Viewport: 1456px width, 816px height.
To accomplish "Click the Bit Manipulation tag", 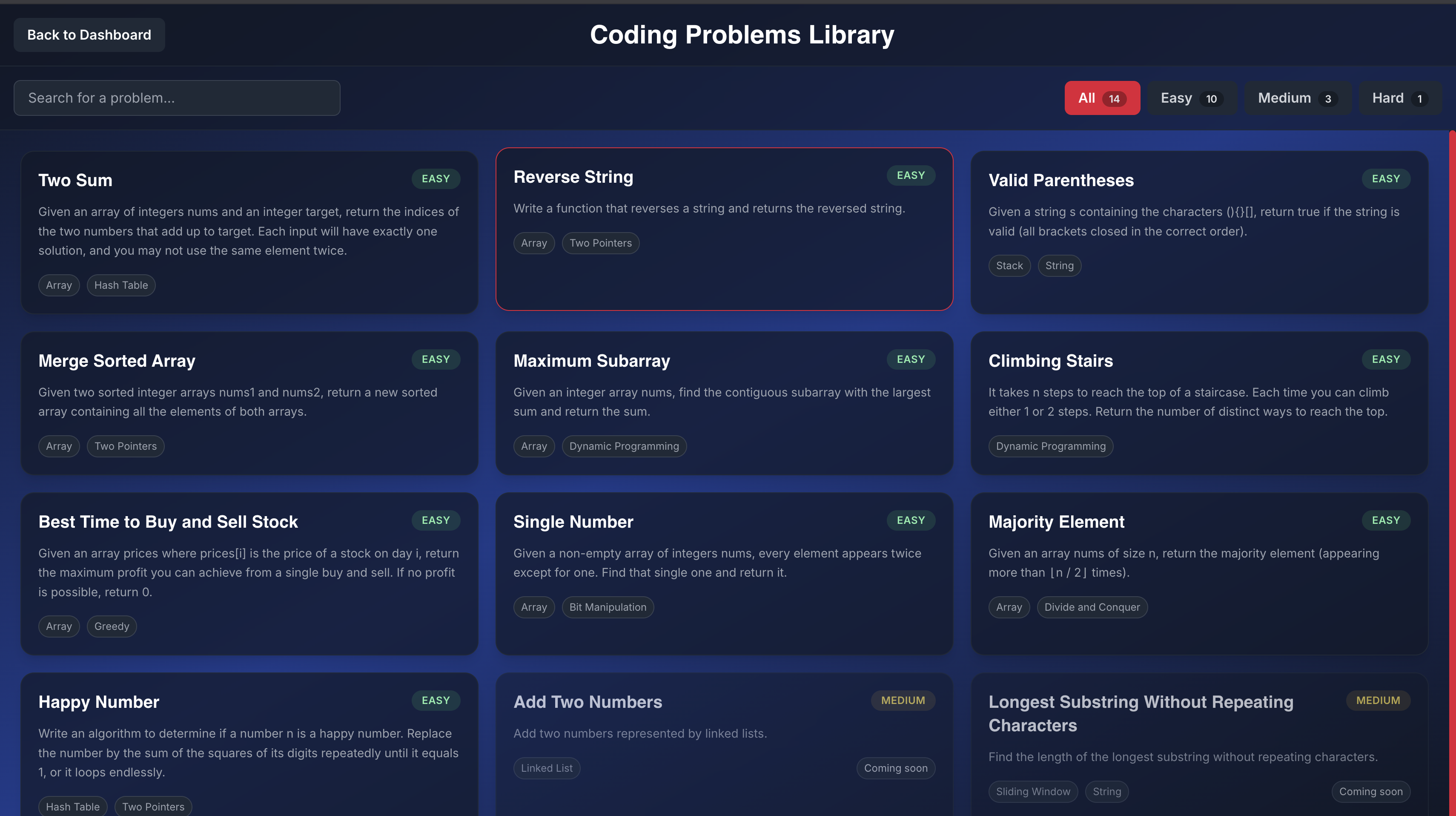I will [607, 607].
